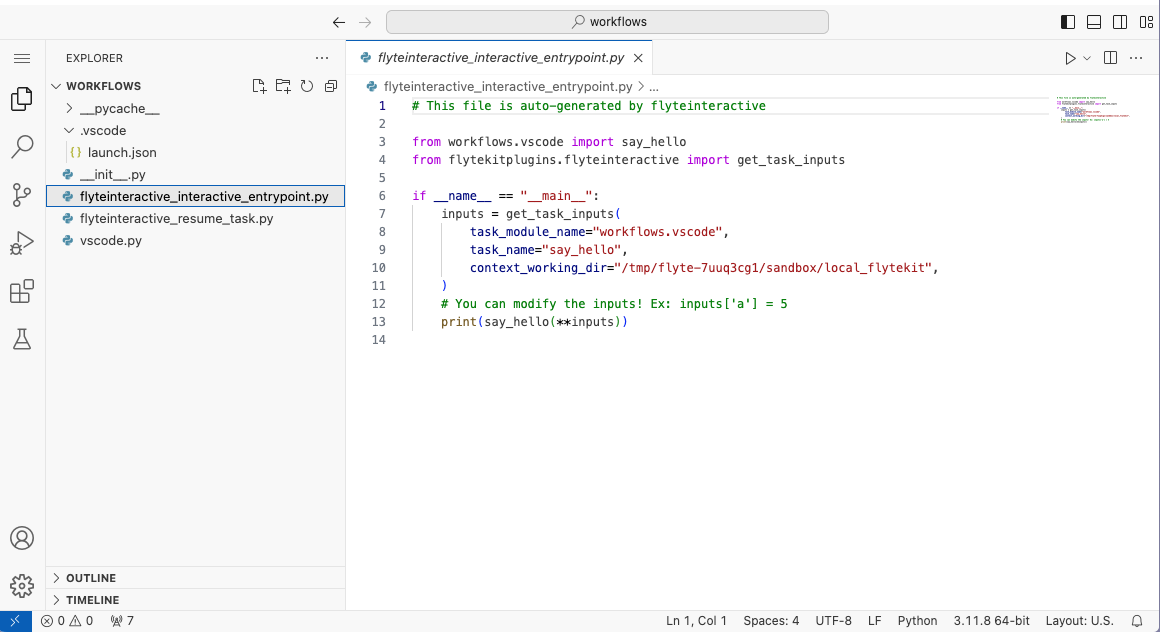Viewport: 1160px width, 632px height.
Task: Click the code minimap preview
Action: coord(1092,110)
